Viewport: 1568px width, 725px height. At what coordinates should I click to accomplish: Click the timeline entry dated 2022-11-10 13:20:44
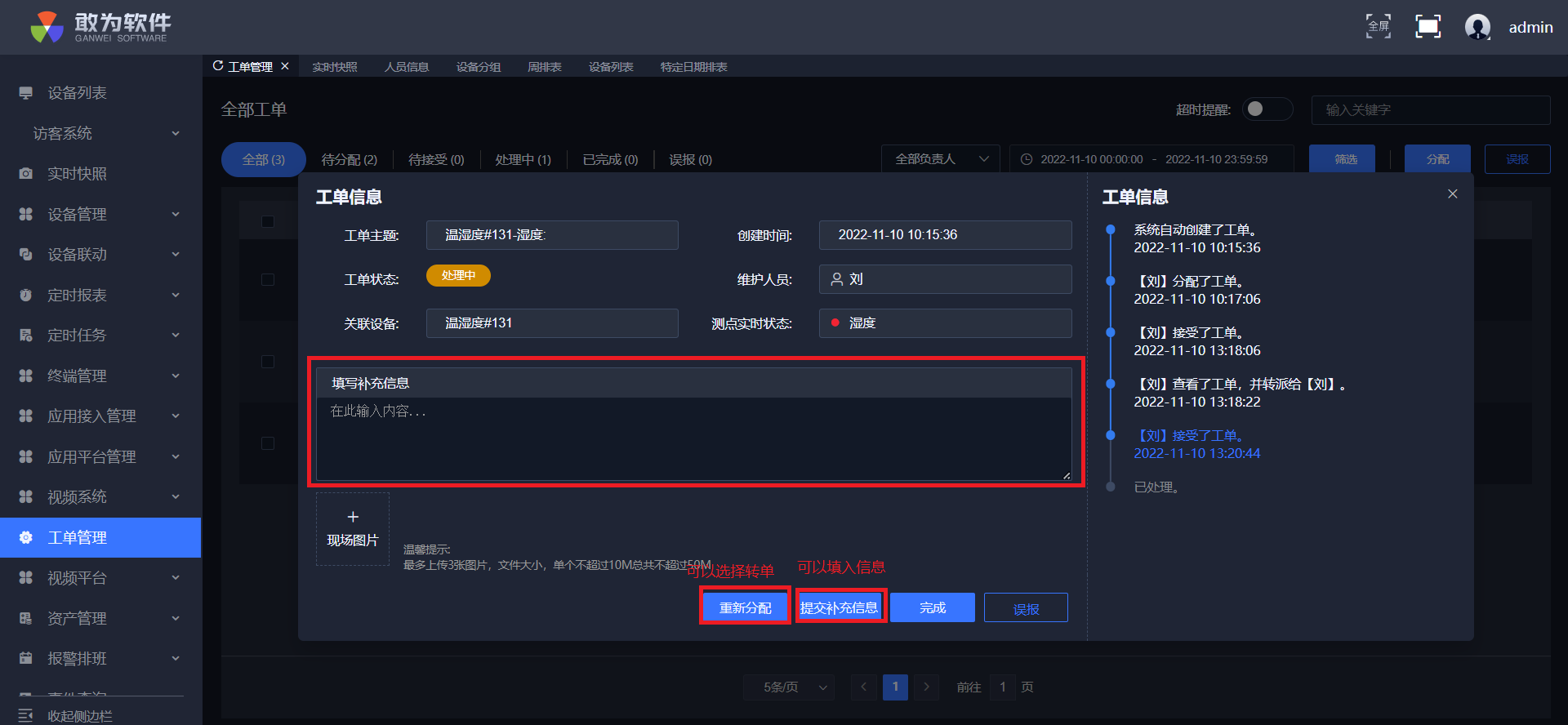coord(1197,445)
